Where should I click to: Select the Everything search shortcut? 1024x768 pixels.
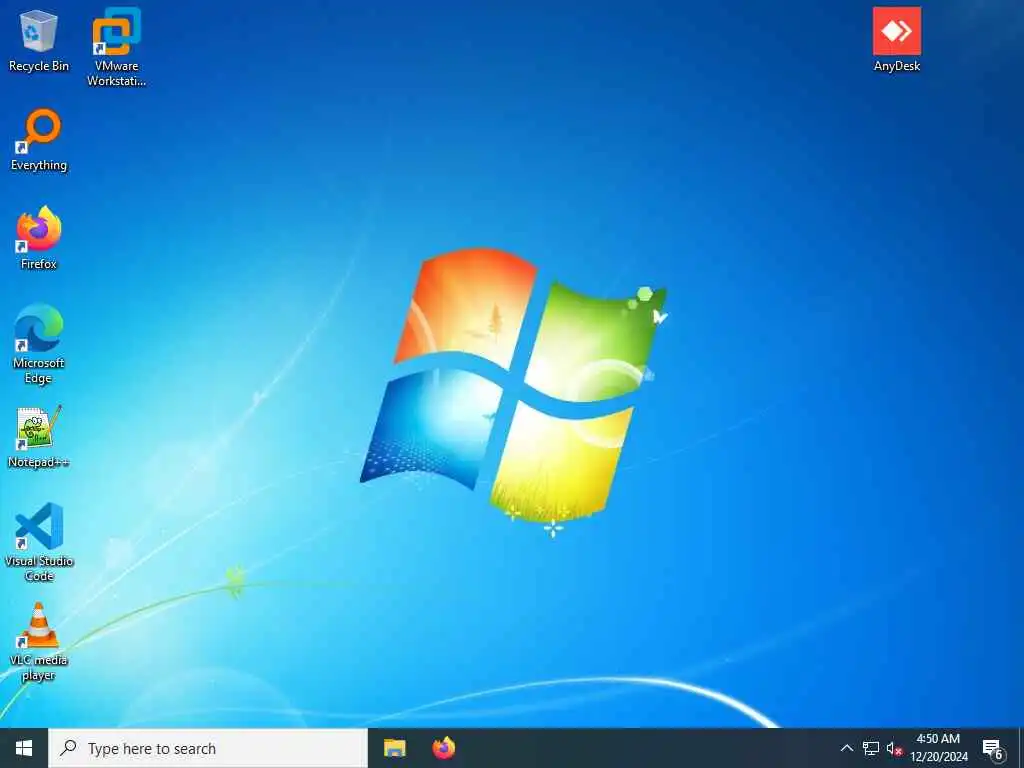39,140
